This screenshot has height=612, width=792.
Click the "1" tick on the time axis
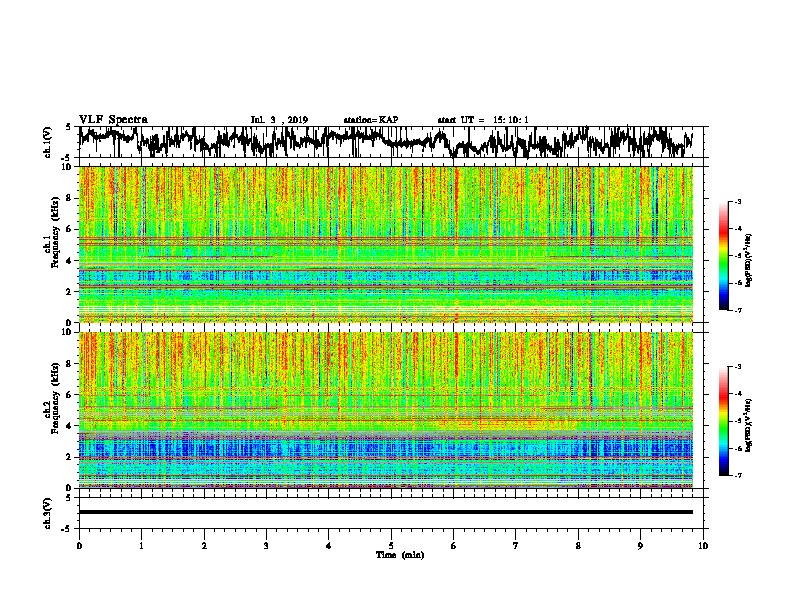141,546
